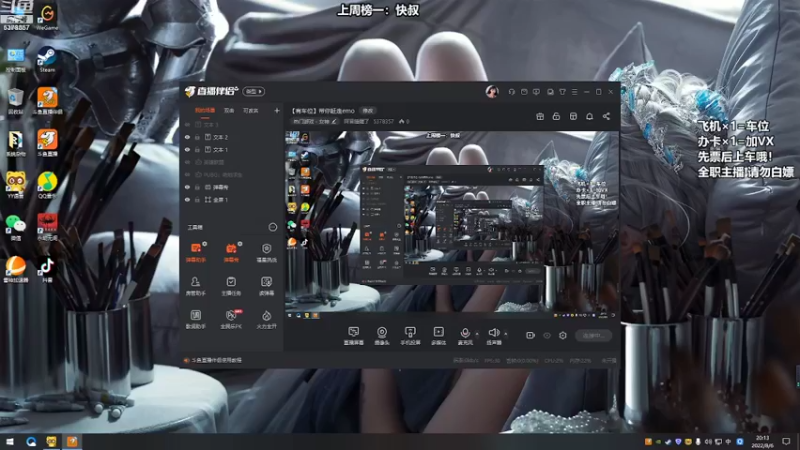
Task: Open the mail icon in title bar
Action: click(x=524, y=92)
